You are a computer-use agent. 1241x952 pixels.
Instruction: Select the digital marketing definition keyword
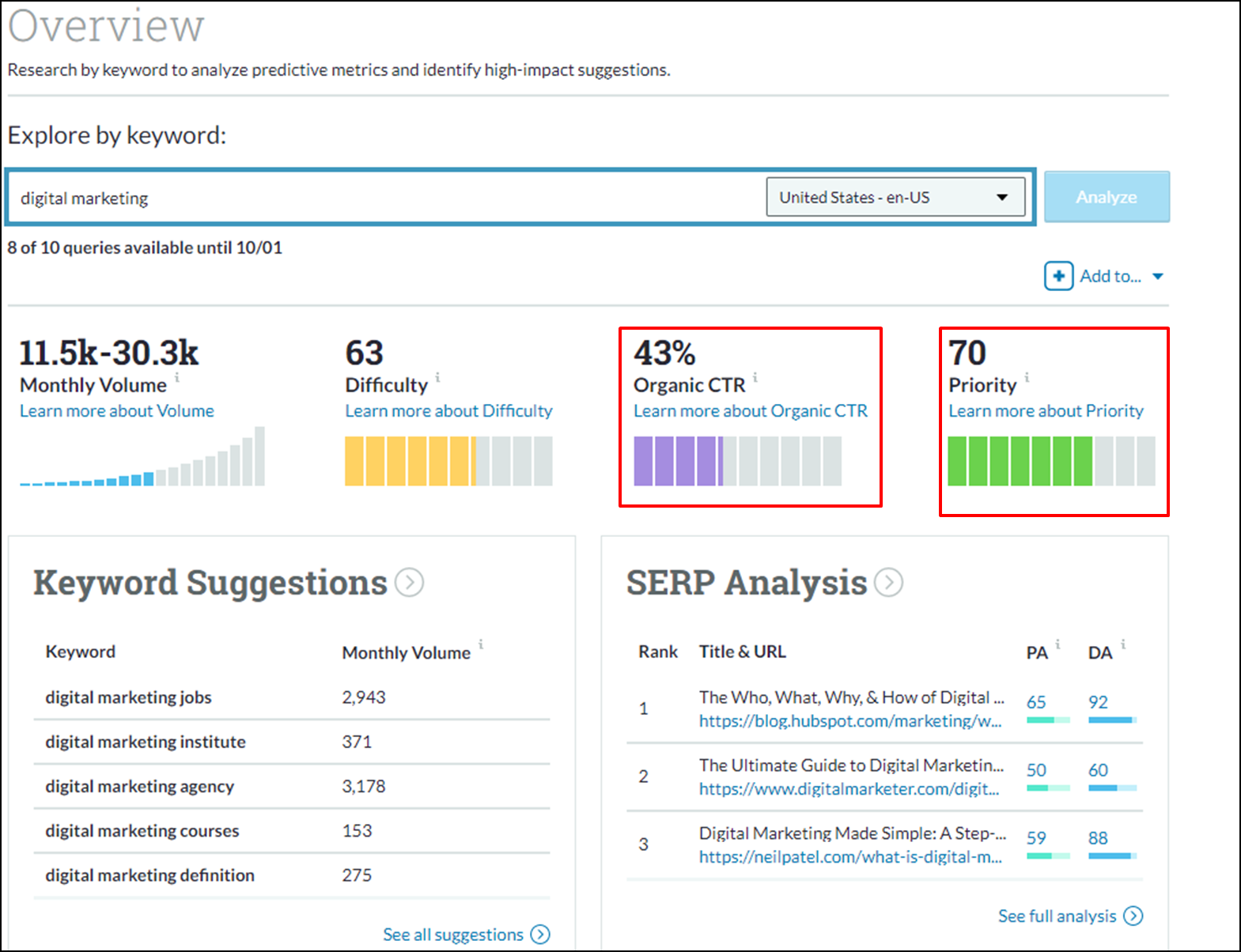pos(149,875)
